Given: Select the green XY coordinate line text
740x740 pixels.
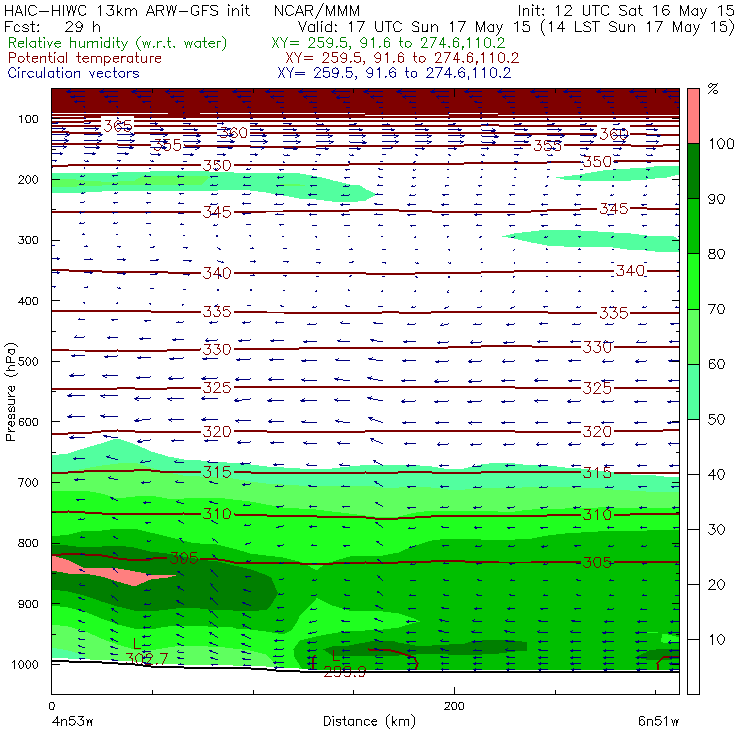Looking at the screenshot, I should coord(388,43).
